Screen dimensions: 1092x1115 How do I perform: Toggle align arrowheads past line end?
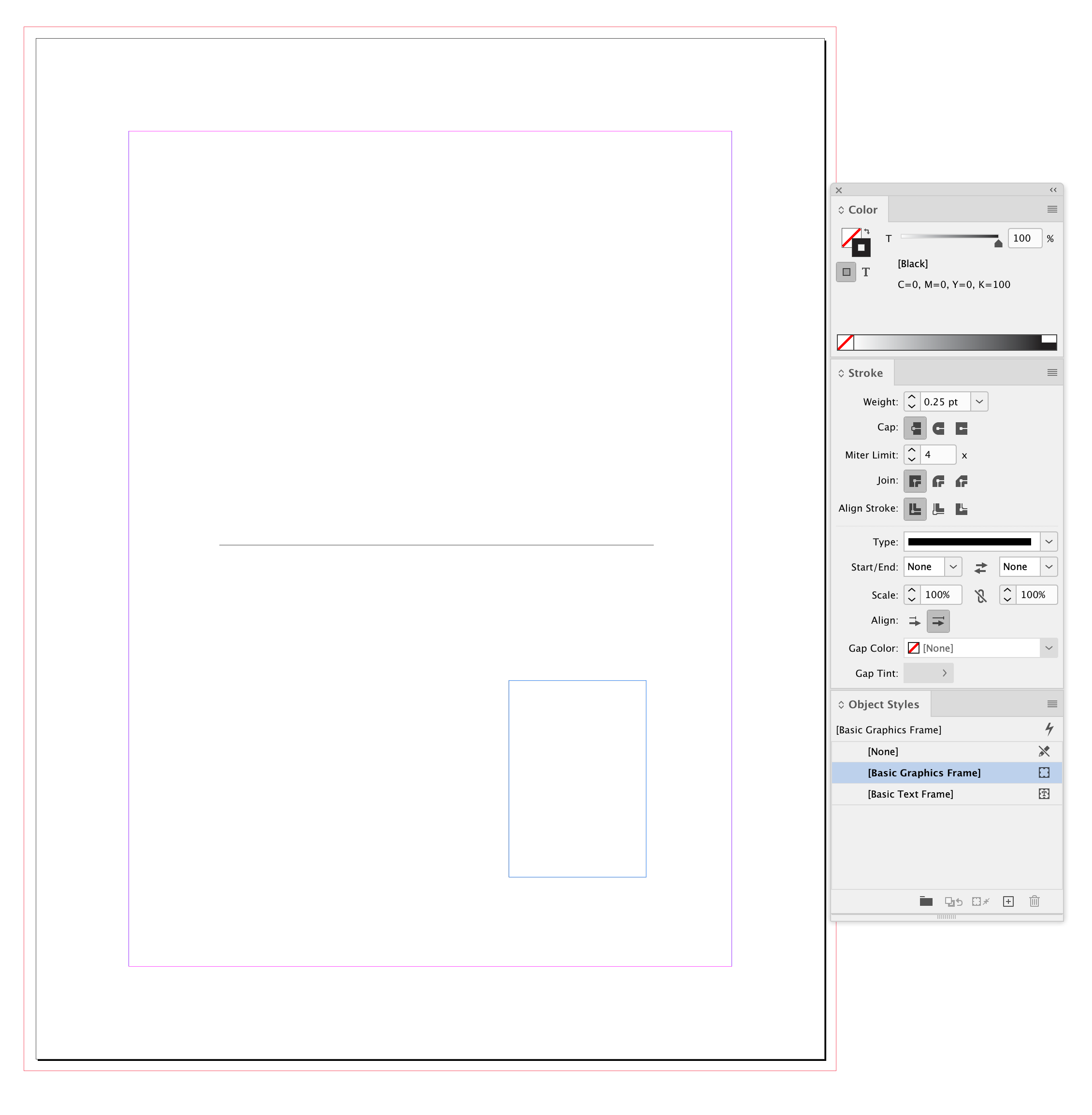coord(914,621)
